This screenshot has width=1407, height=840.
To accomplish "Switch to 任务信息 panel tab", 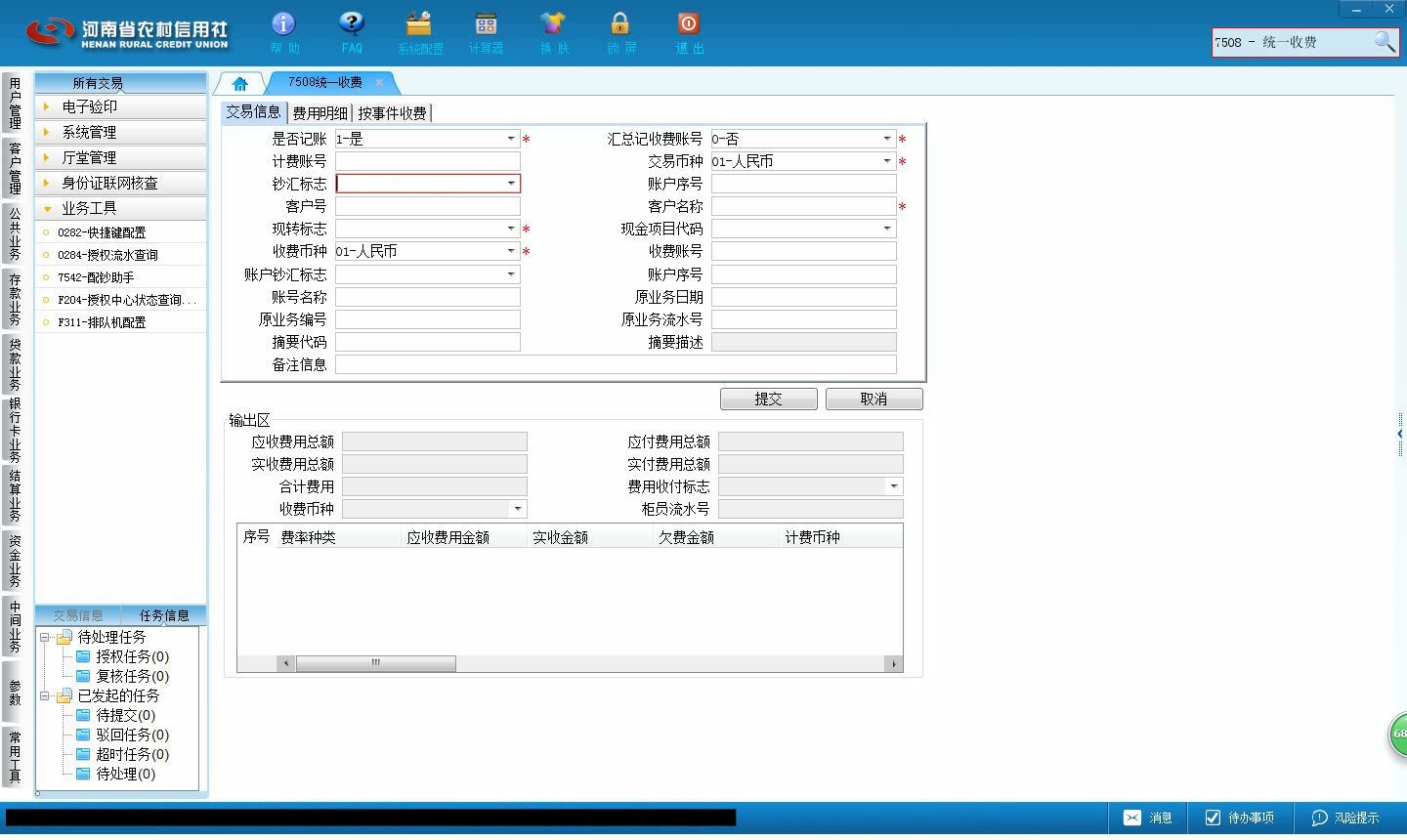I will click(164, 615).
